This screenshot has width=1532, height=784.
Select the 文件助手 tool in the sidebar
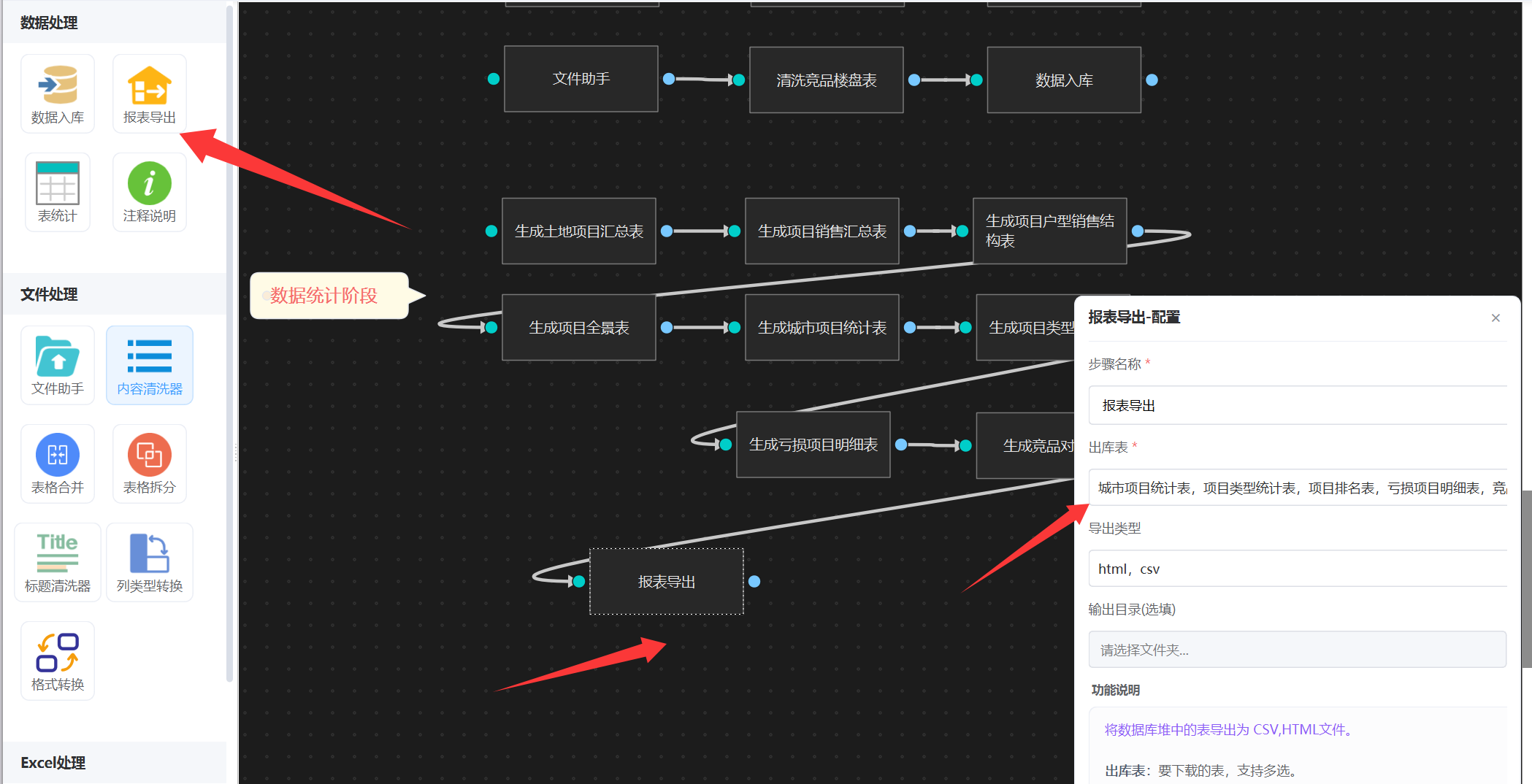58,365
